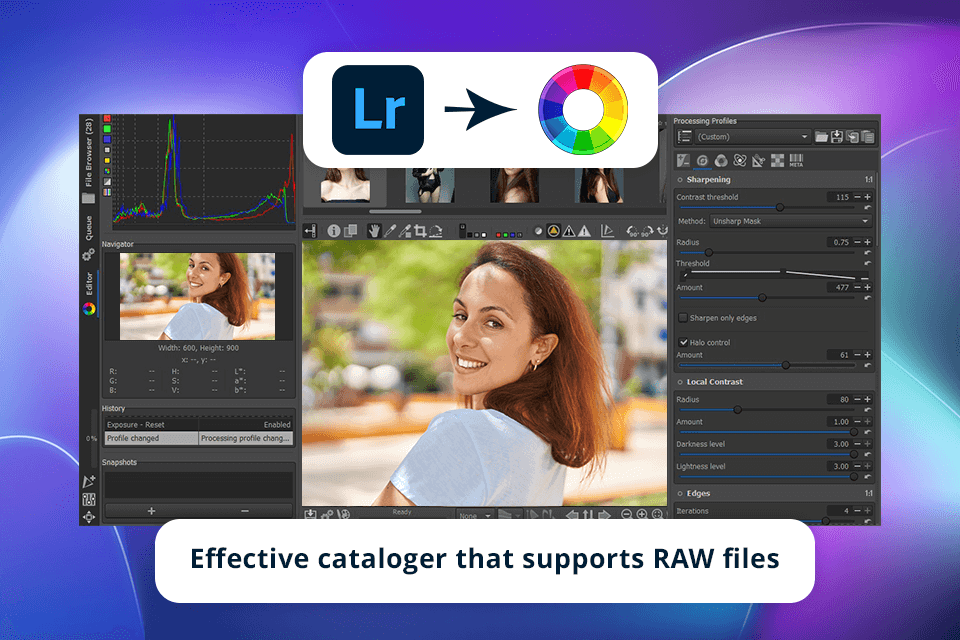Toggle the first clipping warning triangle icon
Screen dimensions: 960x640
click(569, 231)
